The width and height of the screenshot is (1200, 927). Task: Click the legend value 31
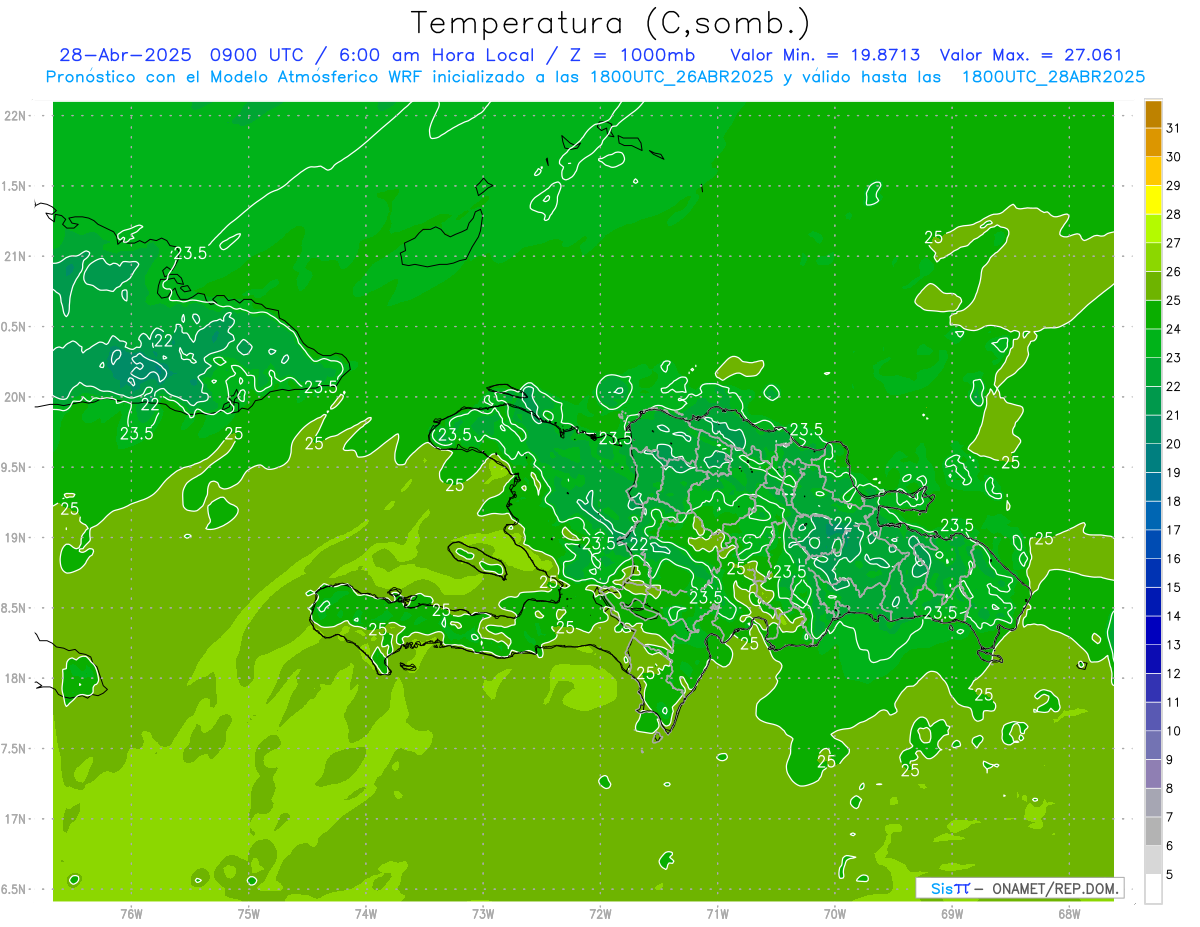click(x=1173, y=128)
